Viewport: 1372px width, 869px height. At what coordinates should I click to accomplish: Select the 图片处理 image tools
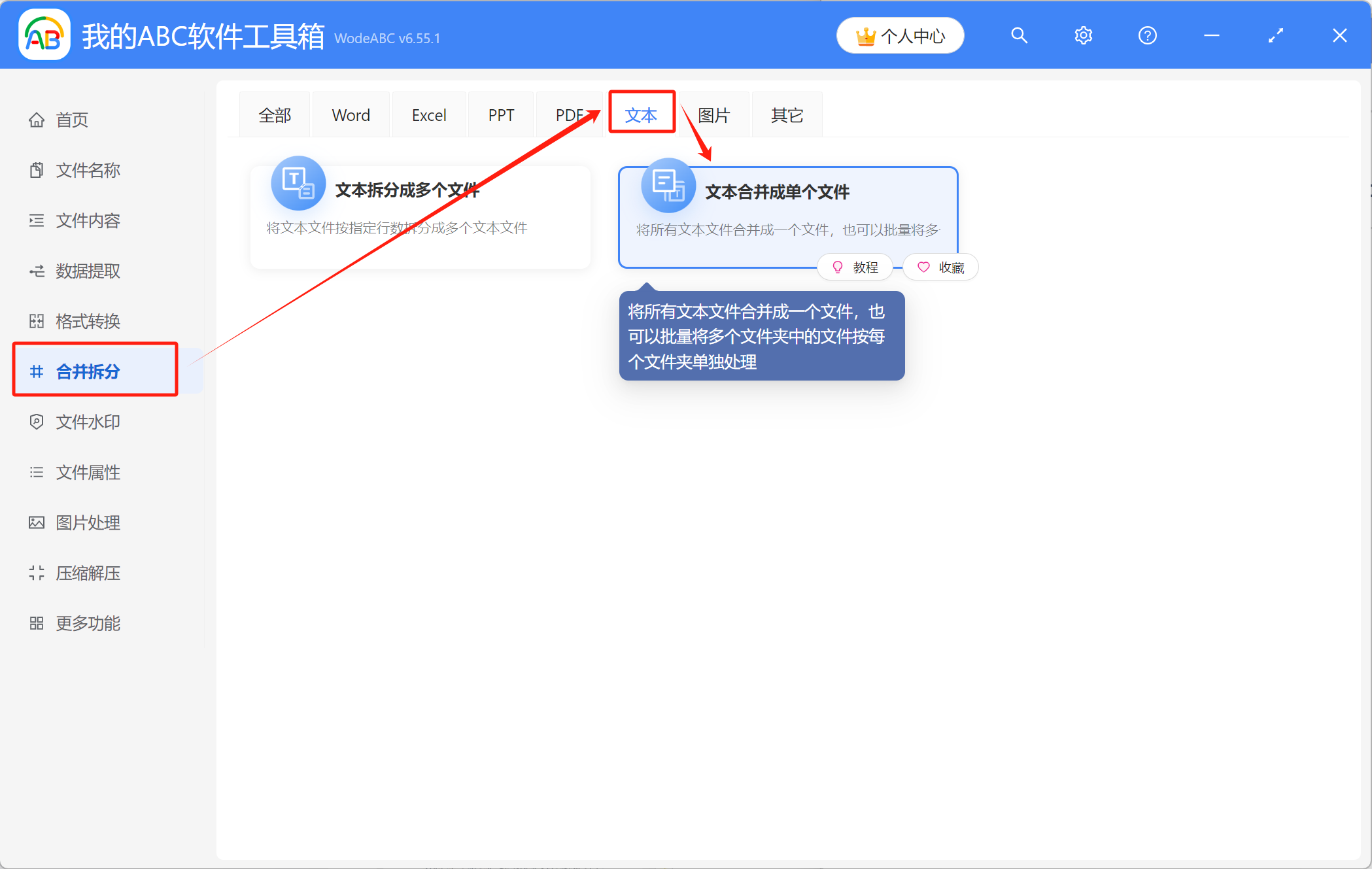[88, 522]
